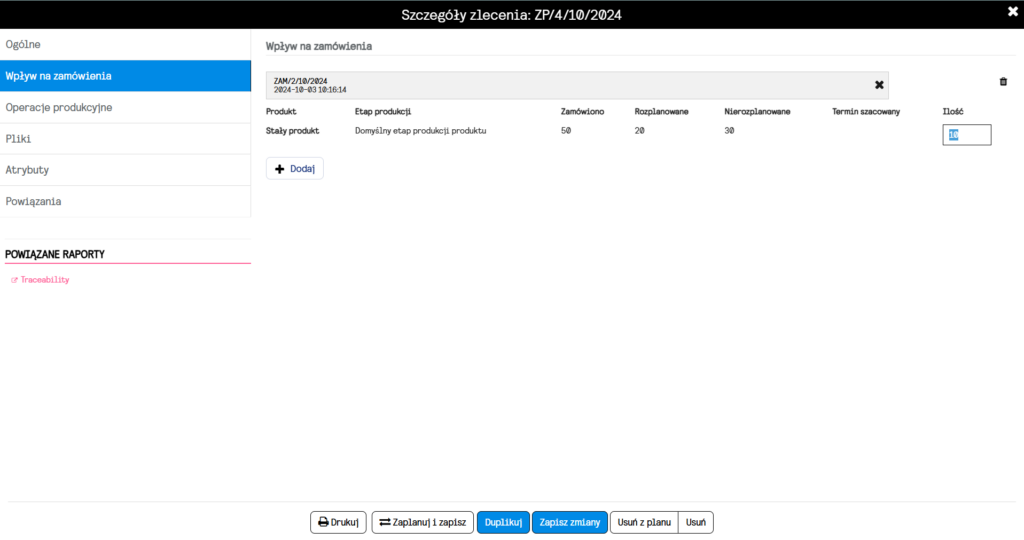Click the arrows icon in Zaplanuj i zapisz
Viewport: 1024px width, 540px height.
click(x=385, y=522)
